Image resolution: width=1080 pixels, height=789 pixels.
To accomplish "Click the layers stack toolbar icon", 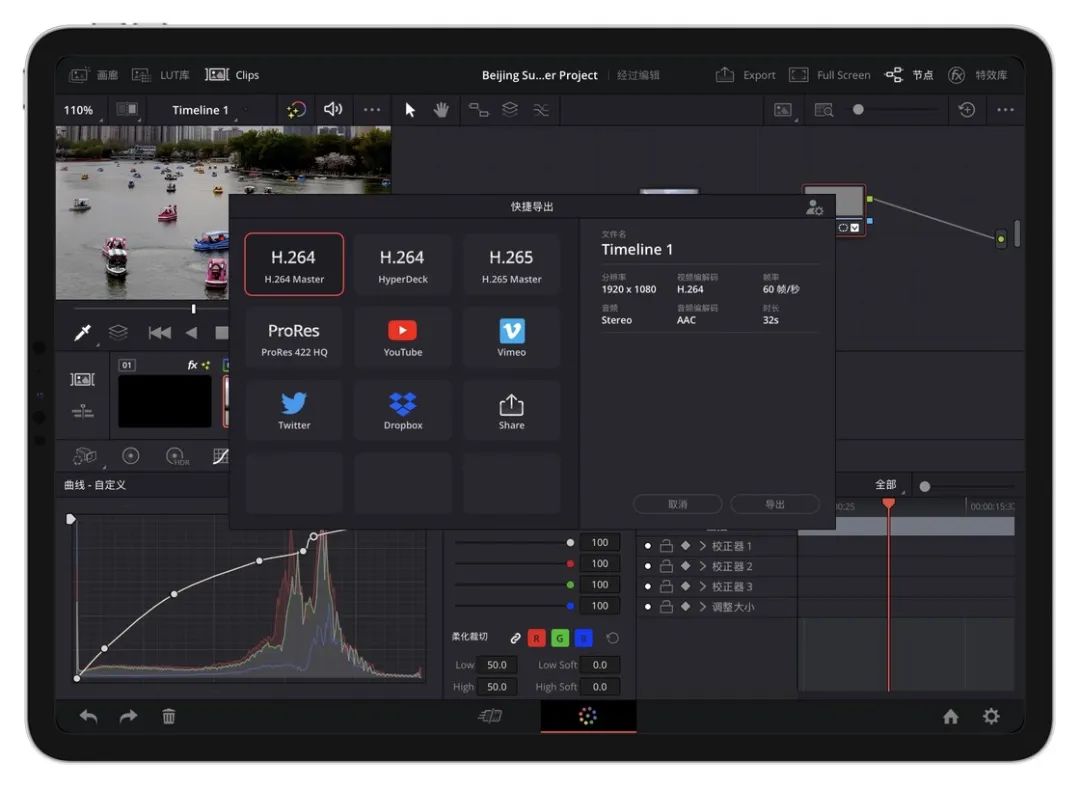I will pyautogui.click(x=510, y=109).
